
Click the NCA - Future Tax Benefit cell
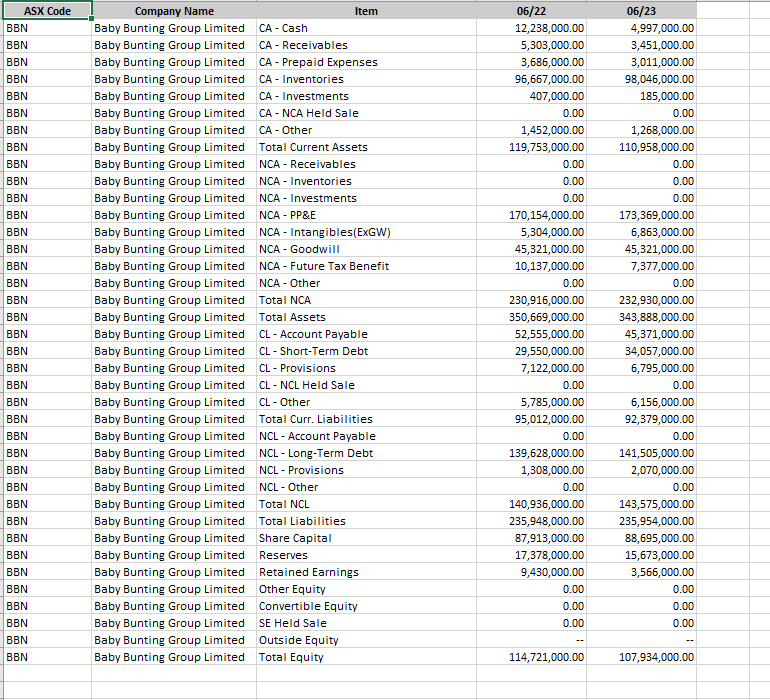click(366, 266)
